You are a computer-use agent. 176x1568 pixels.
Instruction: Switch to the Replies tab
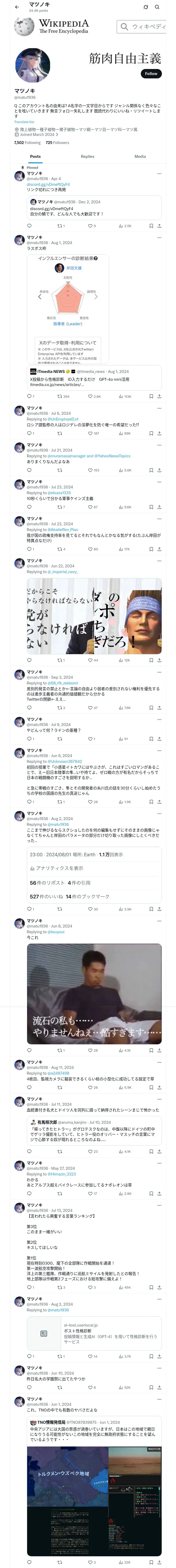87,157
